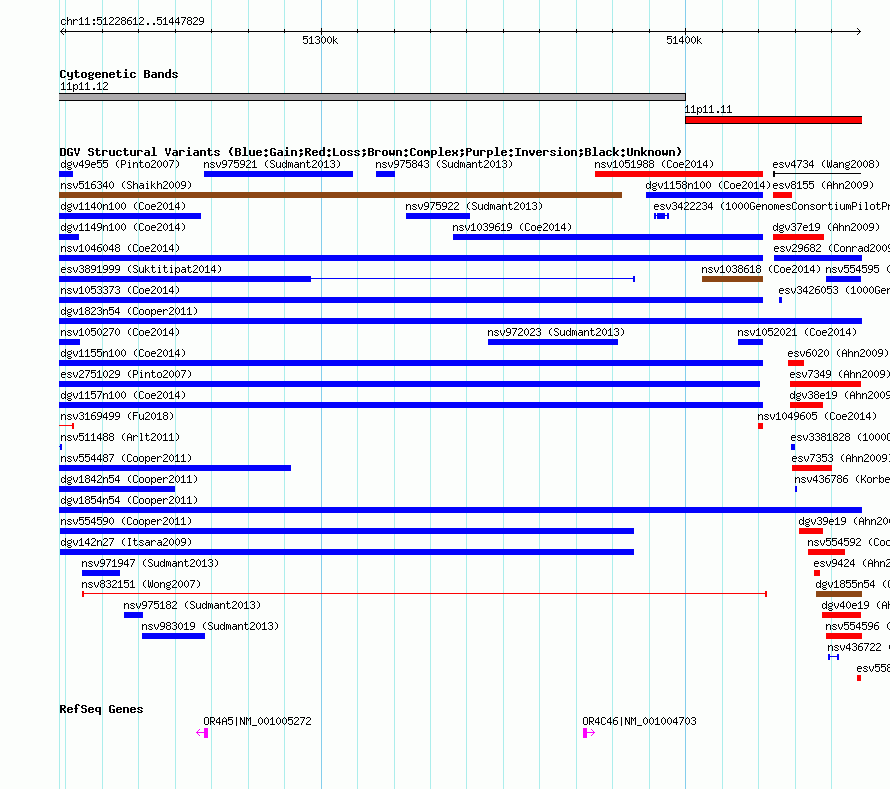Click the nsv983019 (Sudmant2013) gain bar
890x789 pixels.
pyautogui.click(x=173, y=636)
